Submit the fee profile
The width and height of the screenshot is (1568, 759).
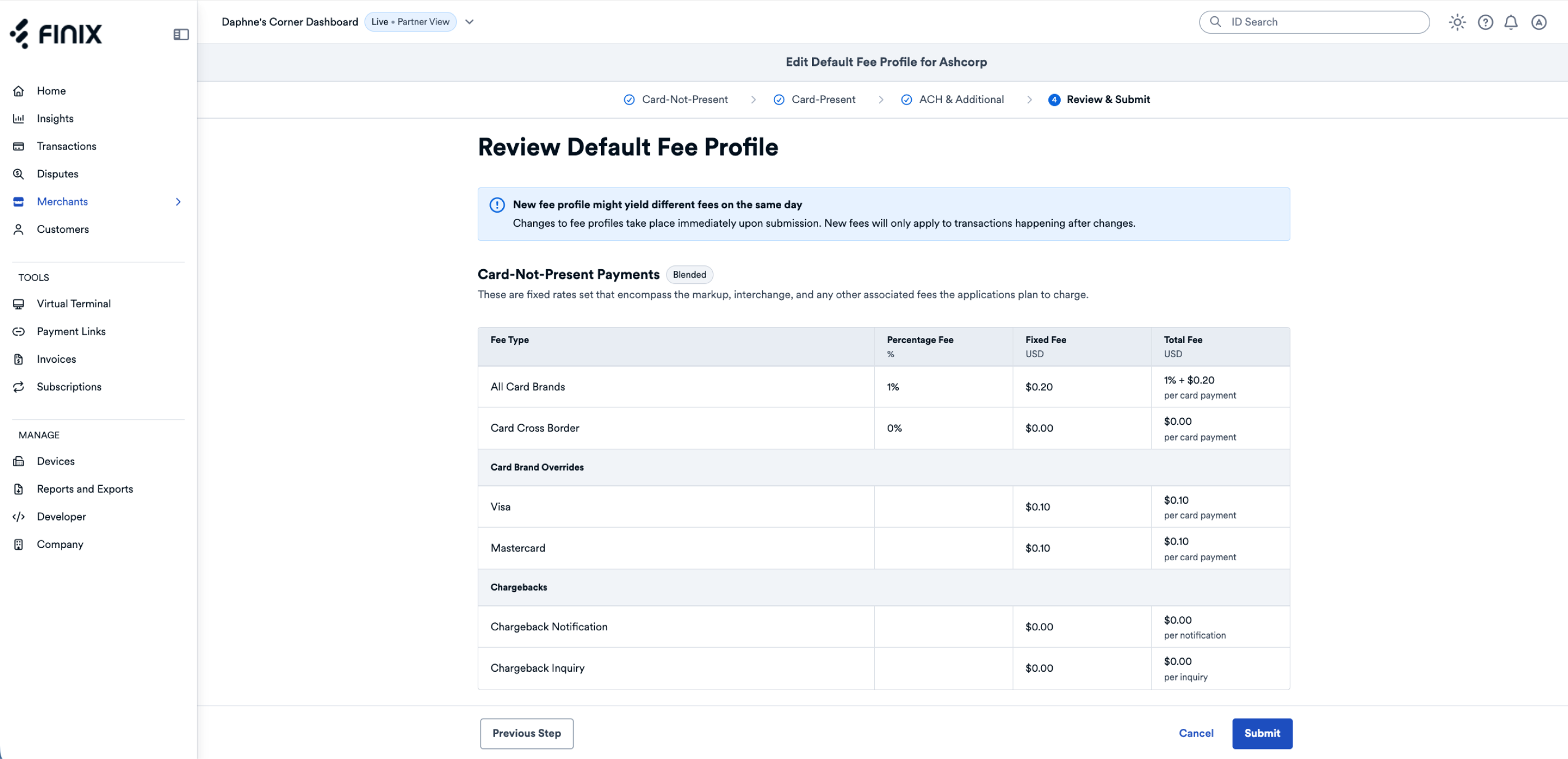coord(1262,733)
